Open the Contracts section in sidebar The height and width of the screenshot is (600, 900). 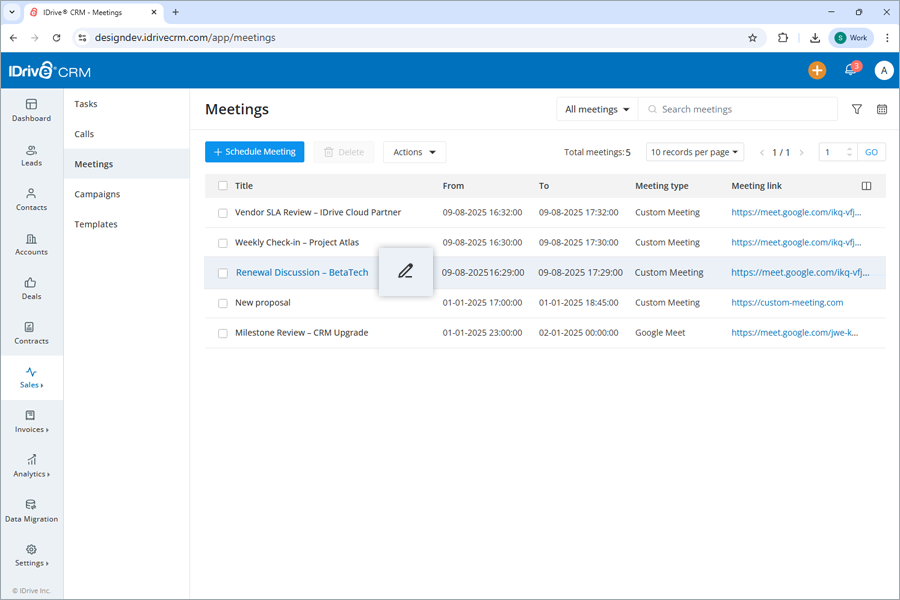pos(31,334)
